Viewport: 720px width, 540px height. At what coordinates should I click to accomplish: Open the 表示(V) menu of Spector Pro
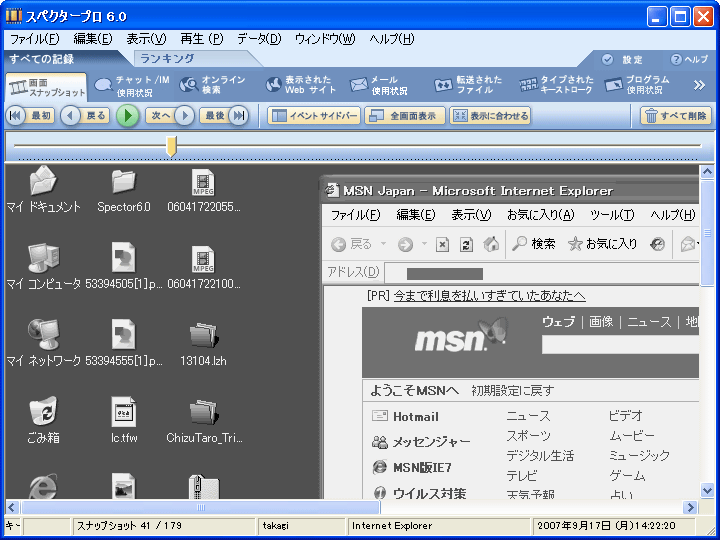tap(146, 39)
